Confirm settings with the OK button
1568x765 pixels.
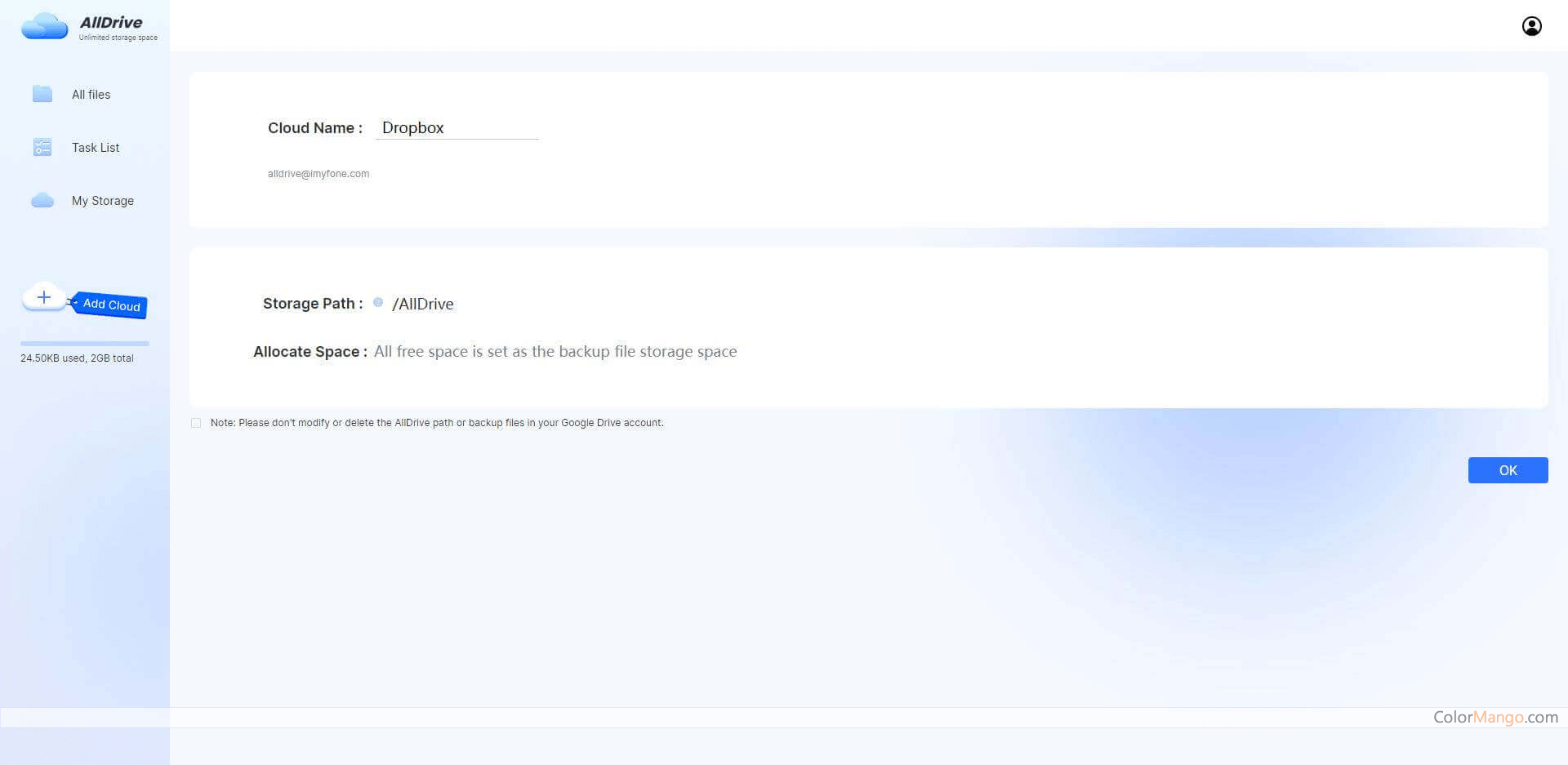(x=1508, y=470)
